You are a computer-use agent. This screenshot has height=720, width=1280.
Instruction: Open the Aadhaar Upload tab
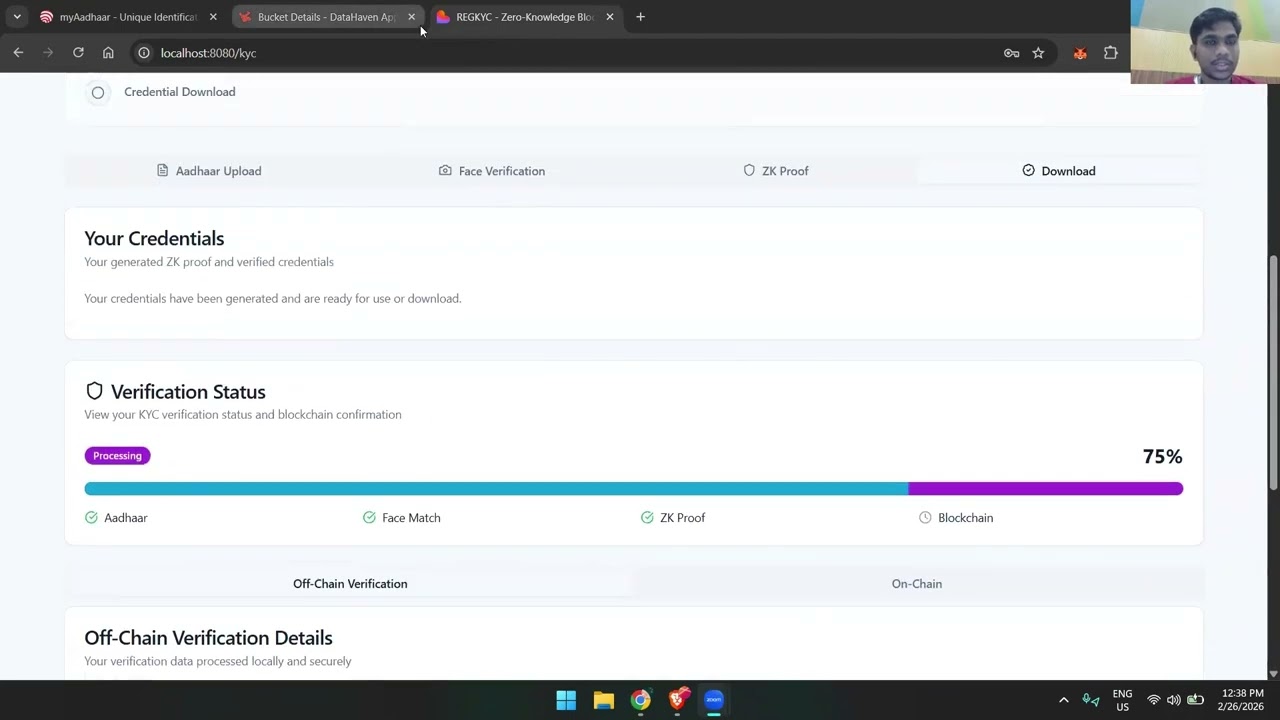pyautogui.click(x=209, y=171)
